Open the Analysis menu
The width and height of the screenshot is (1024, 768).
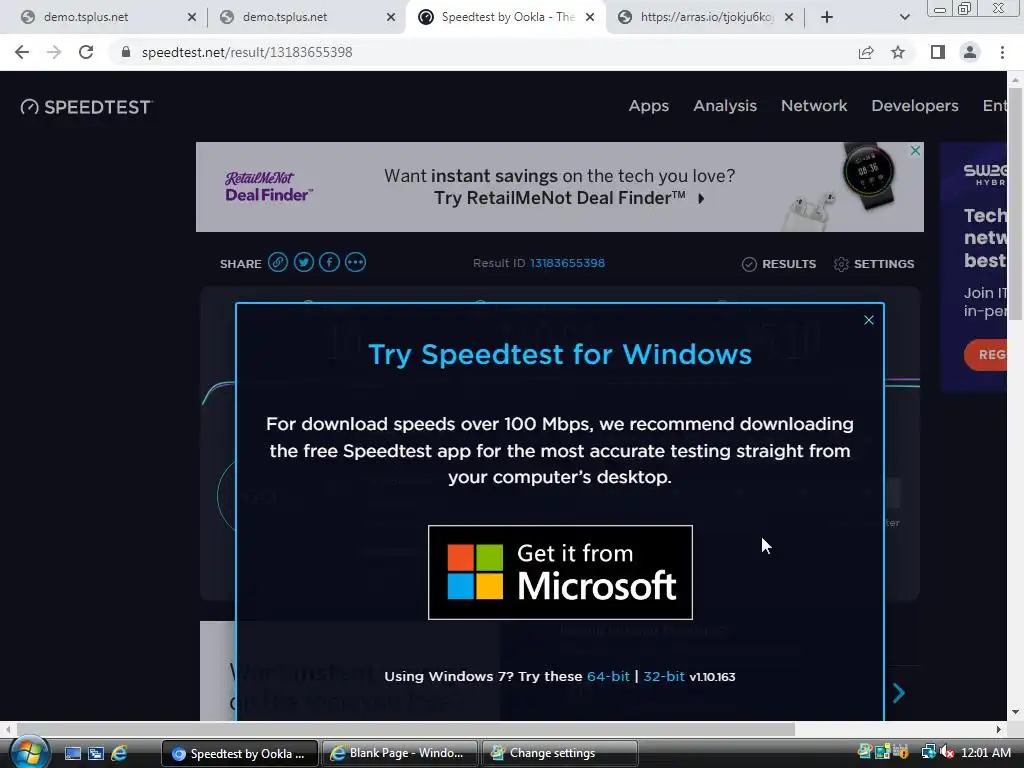point(725,106)
